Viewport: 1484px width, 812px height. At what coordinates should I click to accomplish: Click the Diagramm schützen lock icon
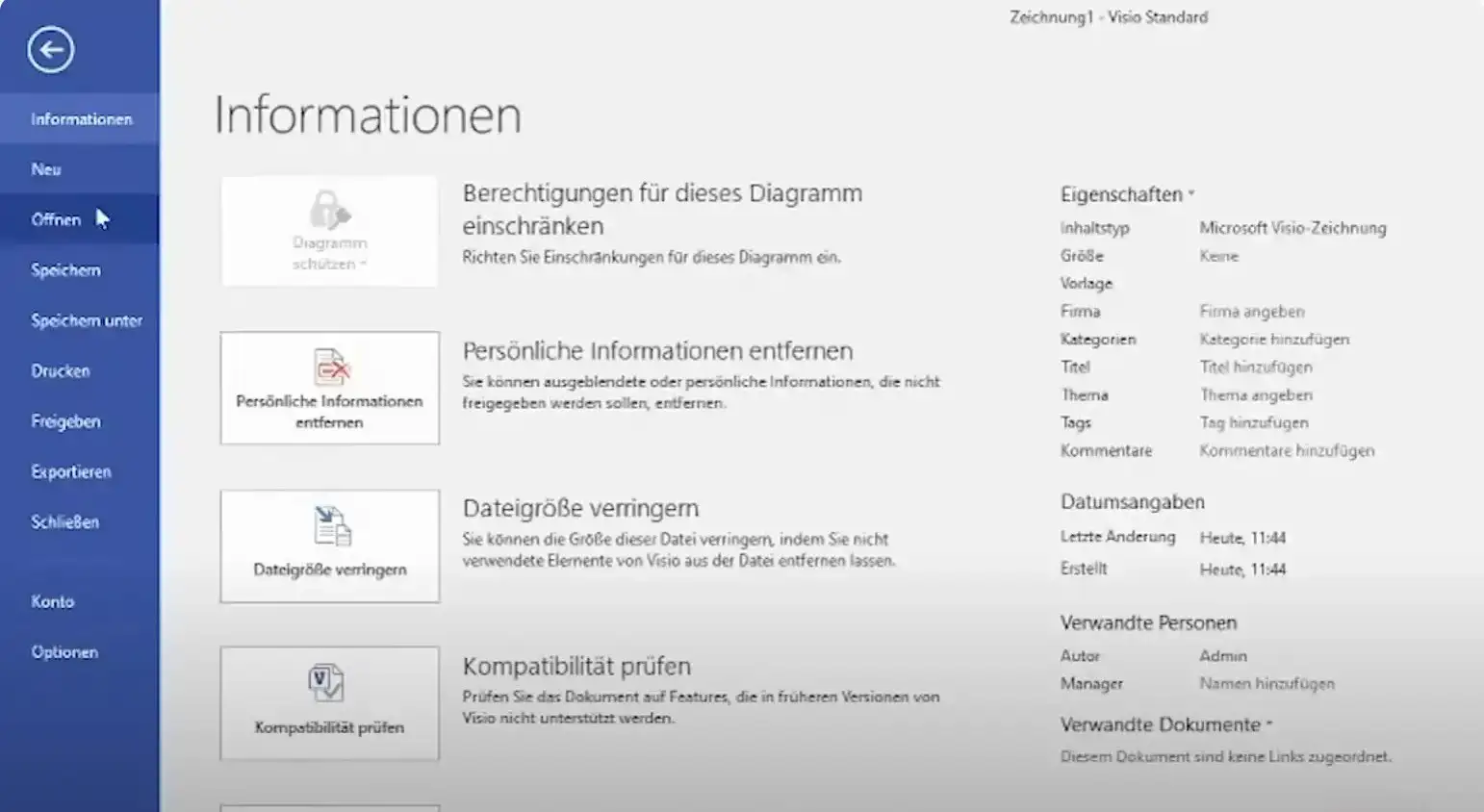329,210
